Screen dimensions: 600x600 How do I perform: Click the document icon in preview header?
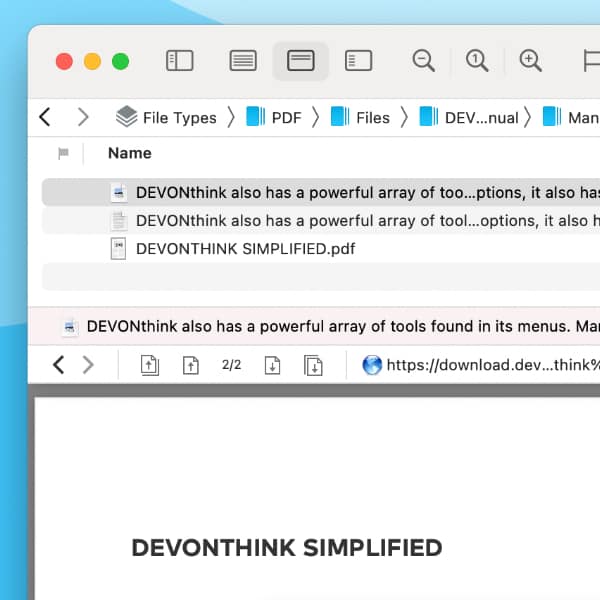pos(70,327)
